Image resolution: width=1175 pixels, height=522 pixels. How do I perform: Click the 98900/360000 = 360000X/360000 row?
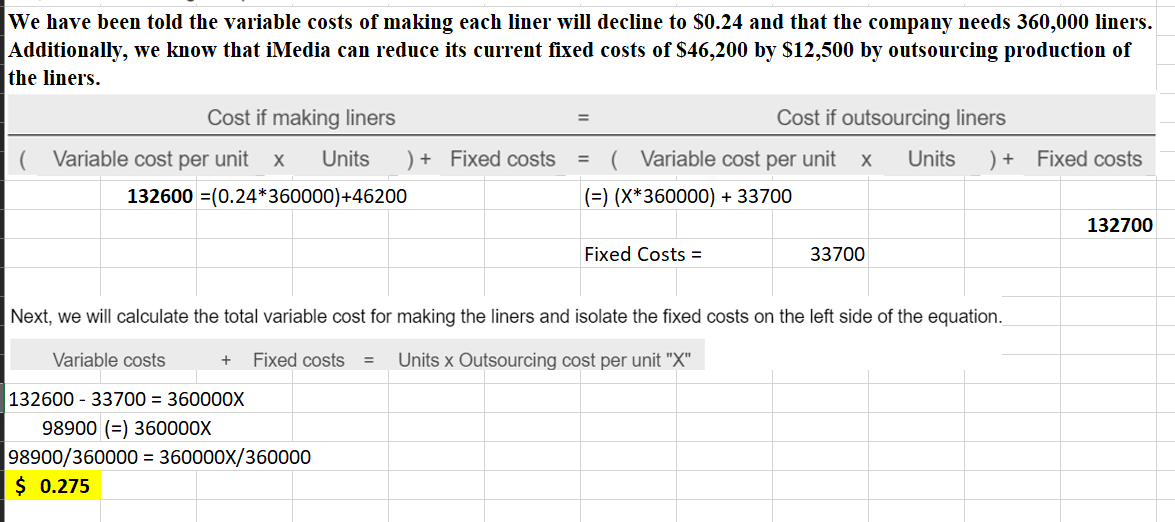[159, 457]
